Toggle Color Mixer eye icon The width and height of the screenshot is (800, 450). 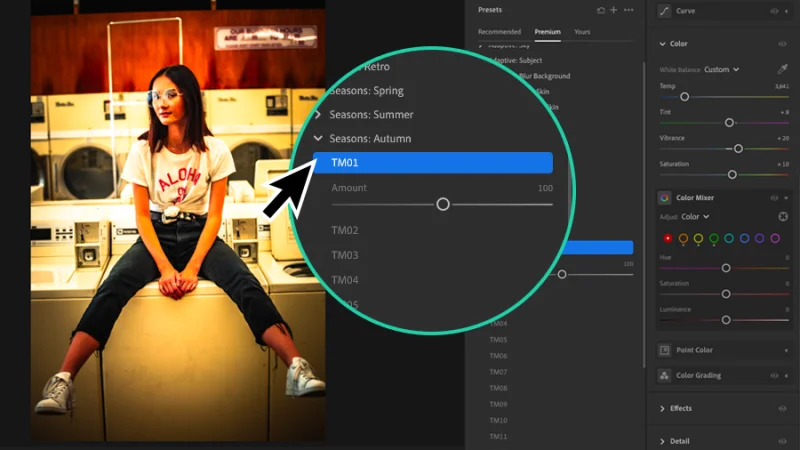774,198
